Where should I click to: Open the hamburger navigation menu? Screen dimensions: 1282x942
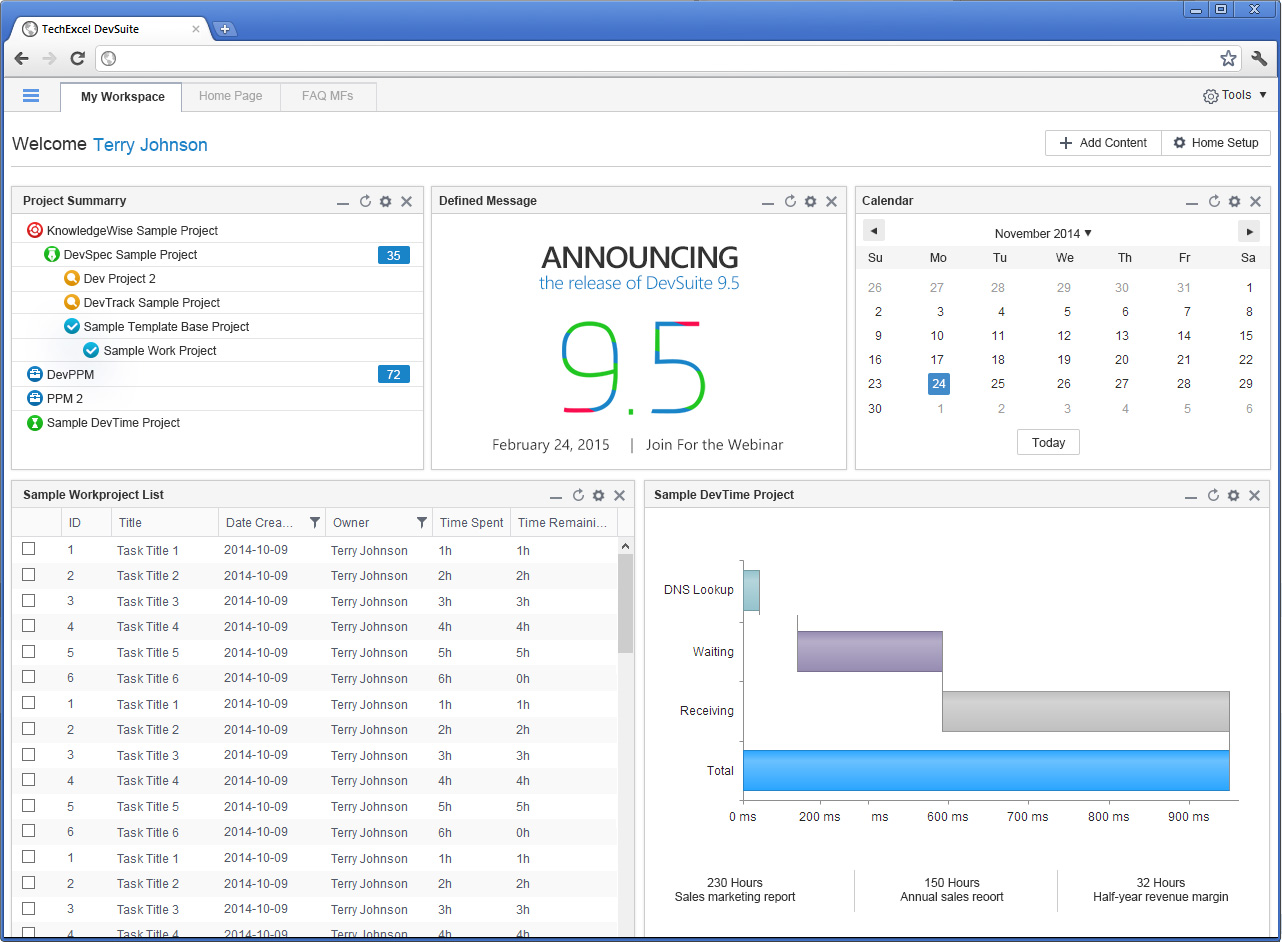pos(31,96)
